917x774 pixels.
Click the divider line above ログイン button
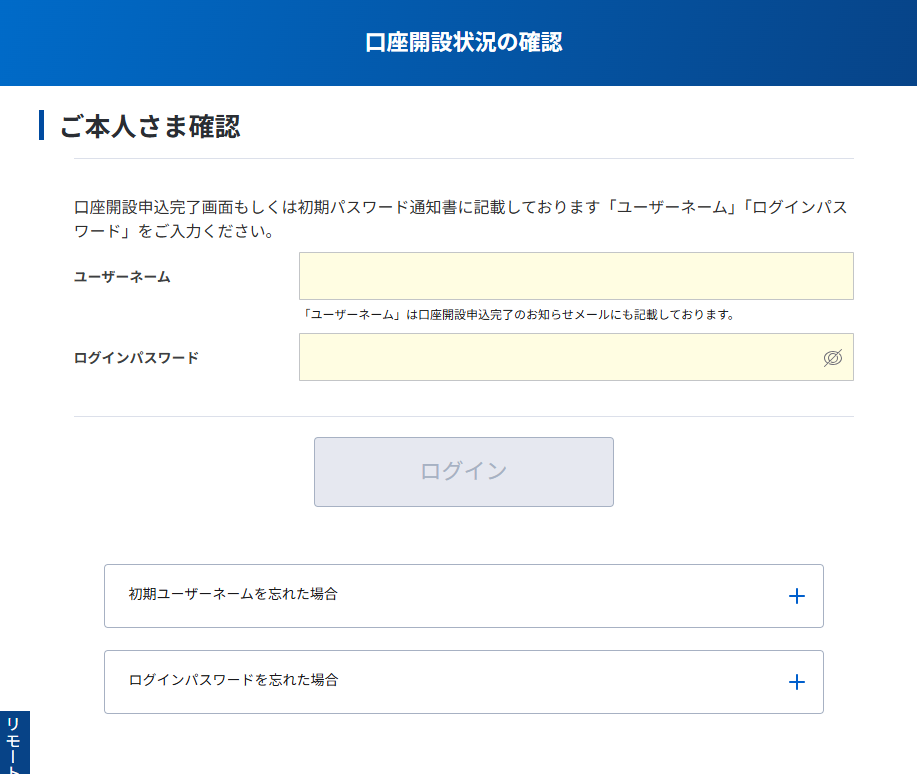(x=463, y=416)
